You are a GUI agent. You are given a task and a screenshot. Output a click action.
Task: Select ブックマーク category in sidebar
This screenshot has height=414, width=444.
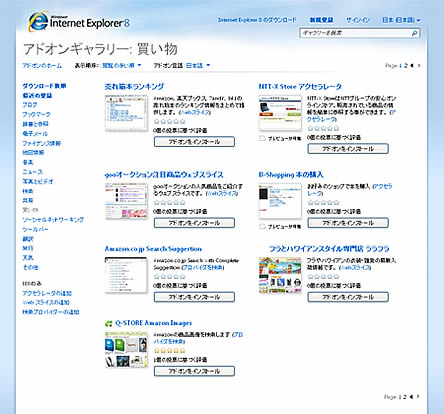(36, 114)
